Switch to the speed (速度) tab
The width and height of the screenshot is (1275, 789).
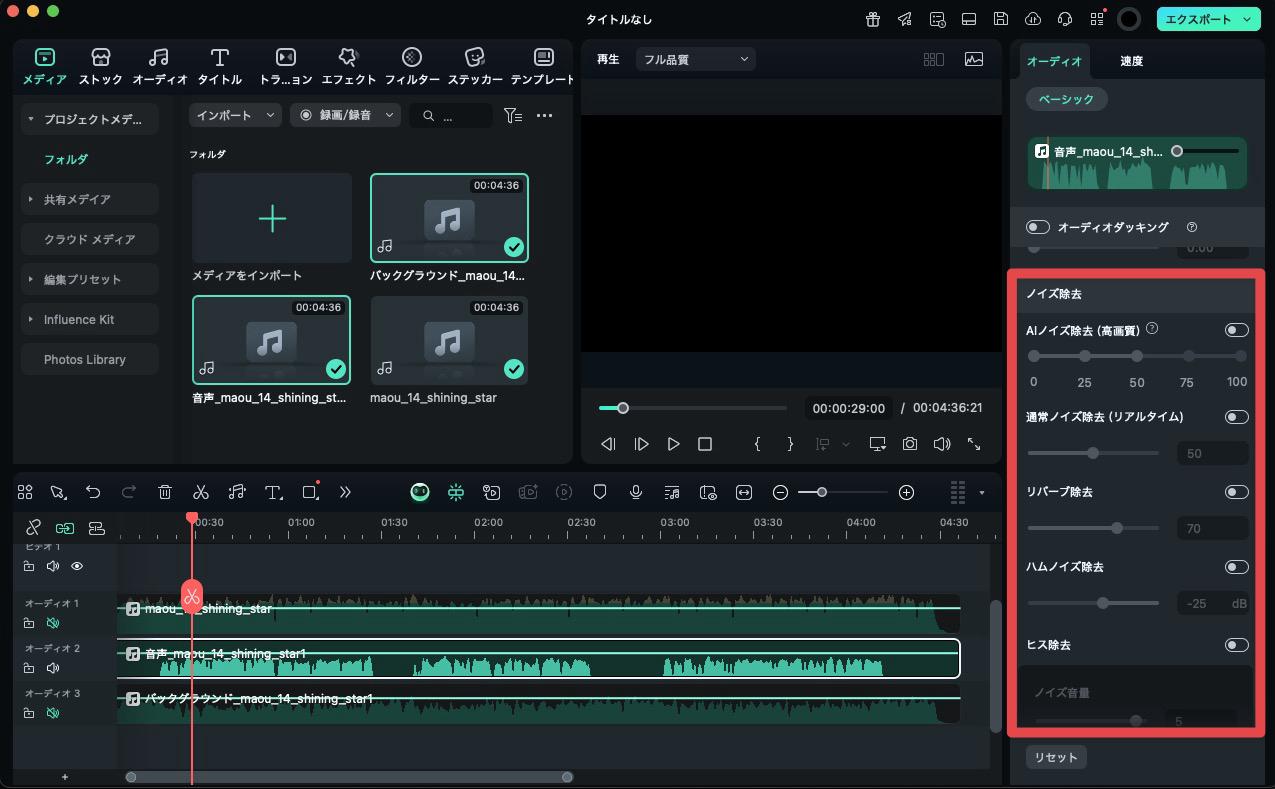[x=1131, y=61]
